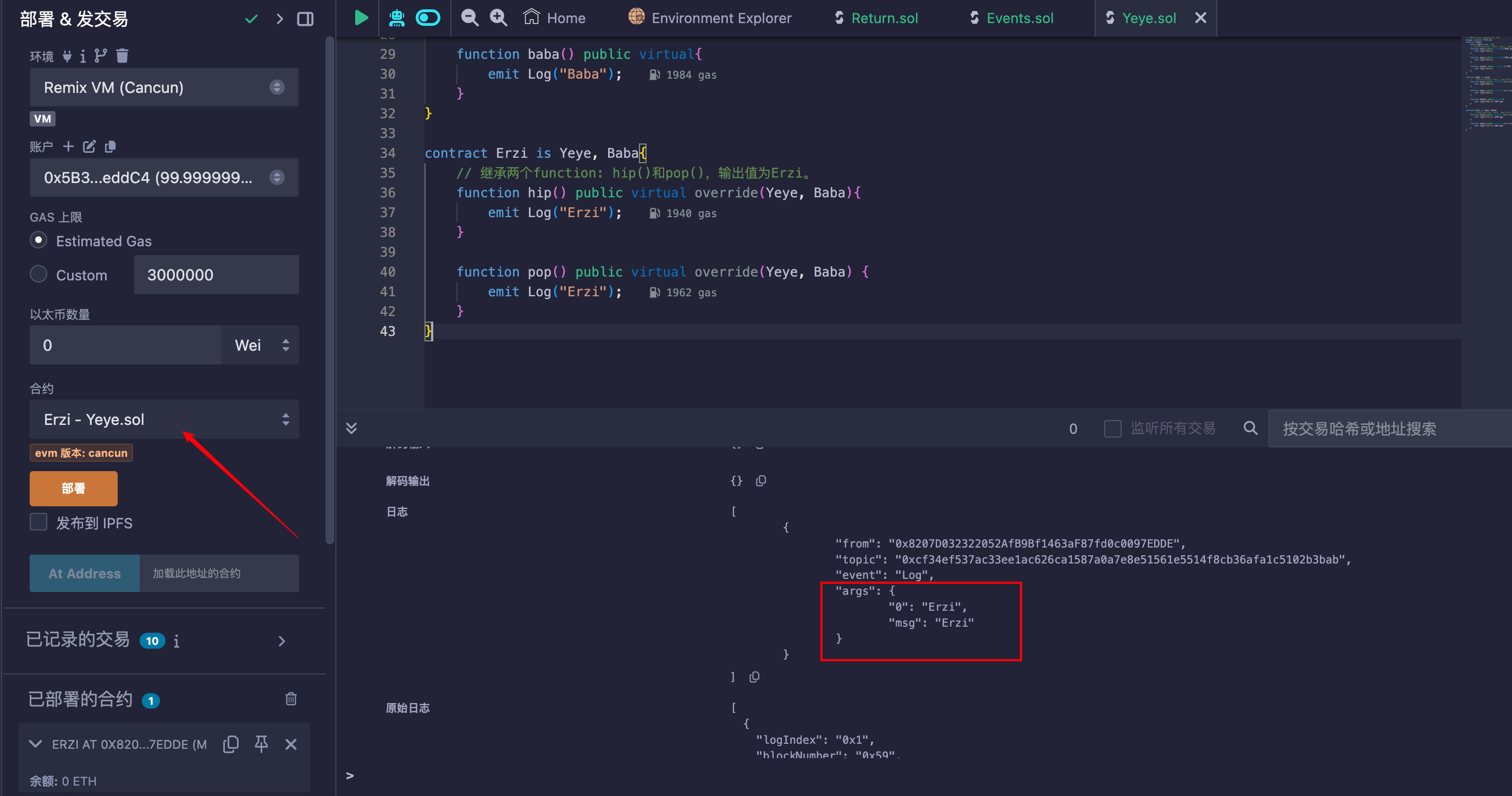The height and width of the screenshot is (796, 1512).
Task: Click line number 34 in gutter
Action: 388,153
